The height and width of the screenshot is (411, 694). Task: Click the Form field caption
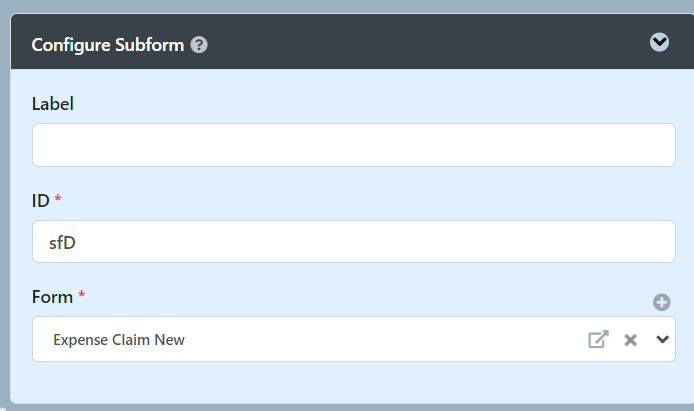[x=52, y=297]
